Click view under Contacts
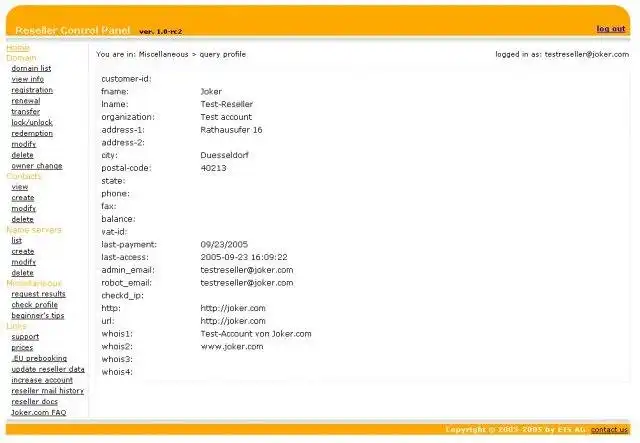This screenshot has height=443, width=640. coord(20,187)
